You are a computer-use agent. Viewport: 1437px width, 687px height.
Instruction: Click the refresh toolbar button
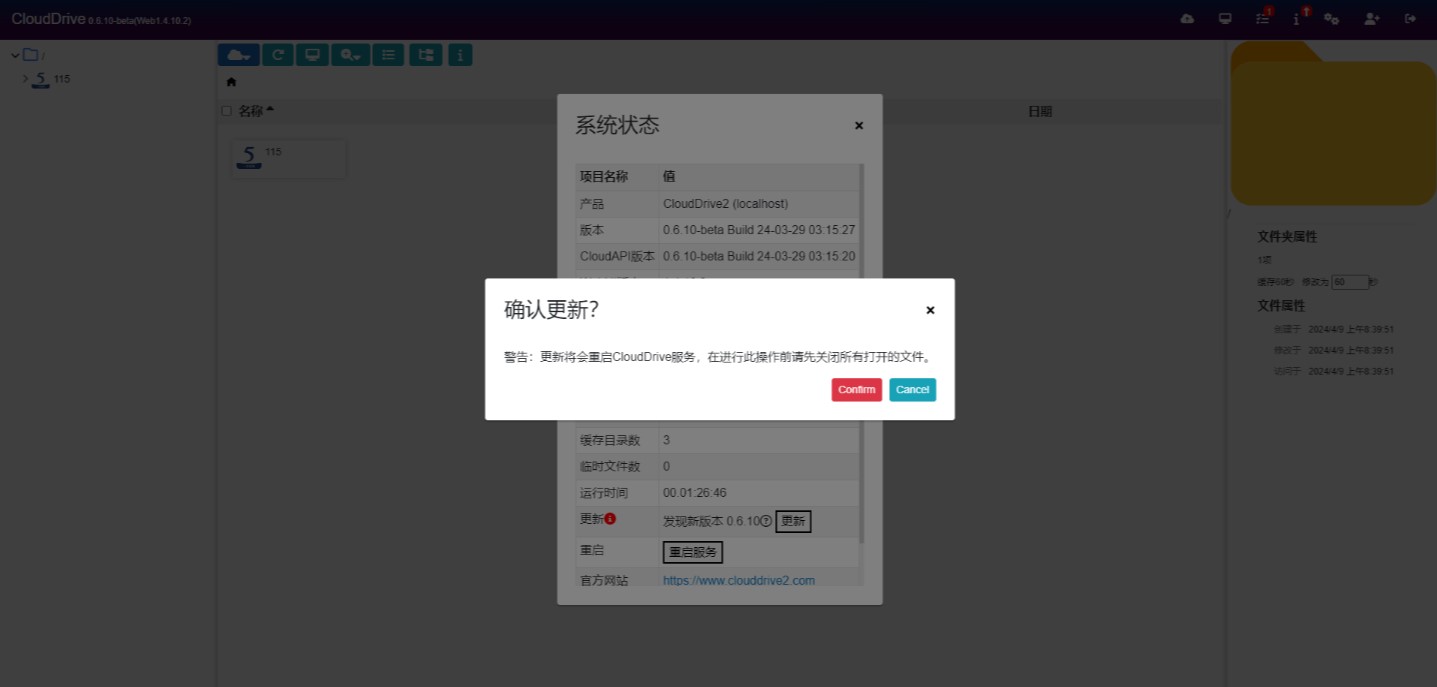(278, 55)
